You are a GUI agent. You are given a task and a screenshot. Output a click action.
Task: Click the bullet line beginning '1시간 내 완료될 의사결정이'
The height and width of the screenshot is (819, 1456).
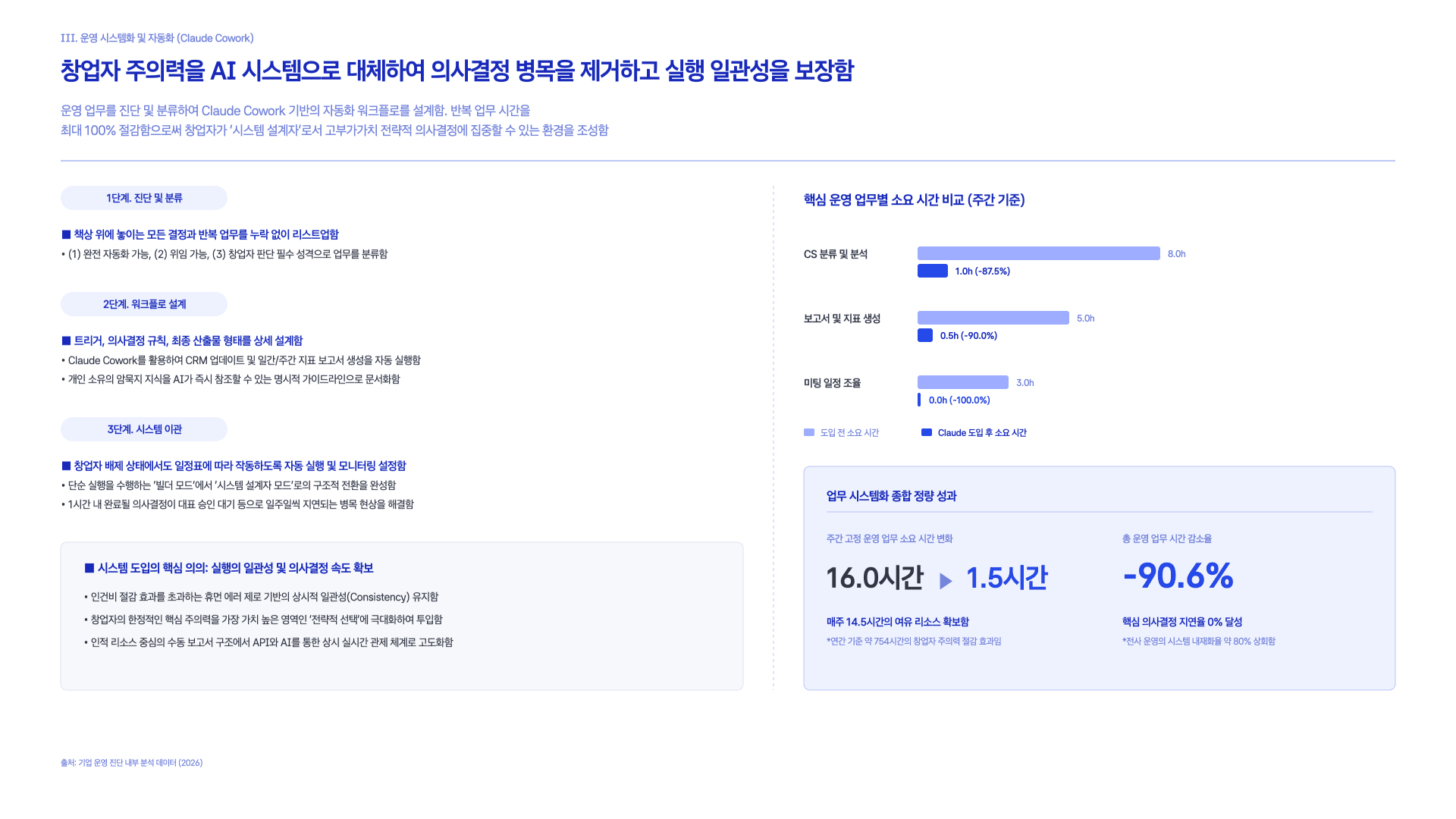pos(237,504)
